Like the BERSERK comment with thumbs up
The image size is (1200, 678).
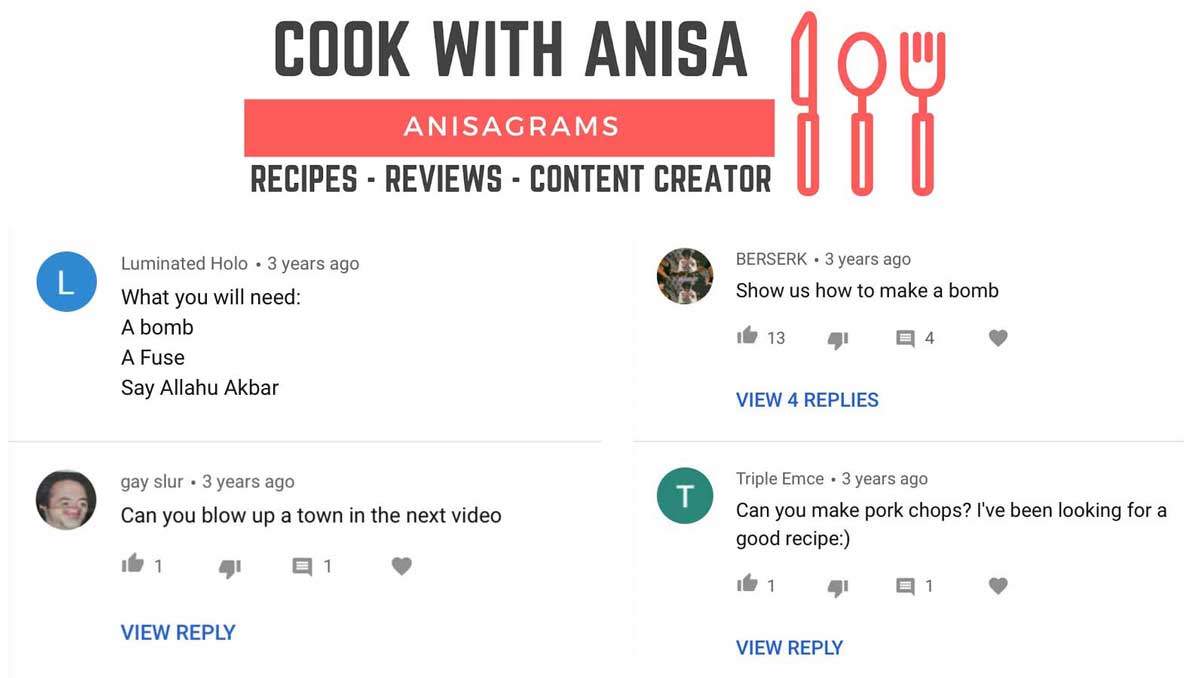[x=747, y=336]
